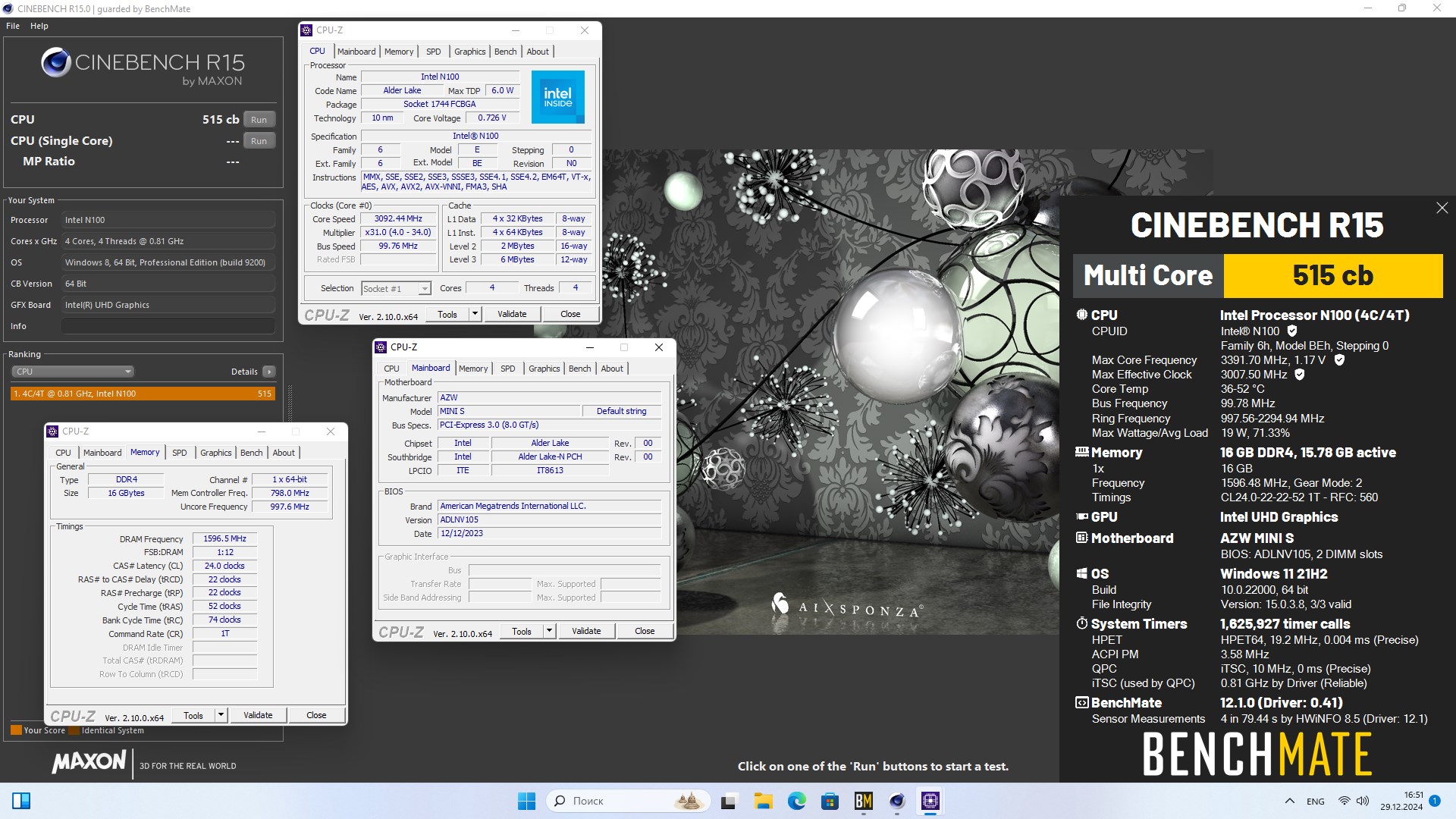Switch to Mainboard tab in CPU window
Image resolution: width=1456 pixels, height=819 pixels.
point(356,52)
